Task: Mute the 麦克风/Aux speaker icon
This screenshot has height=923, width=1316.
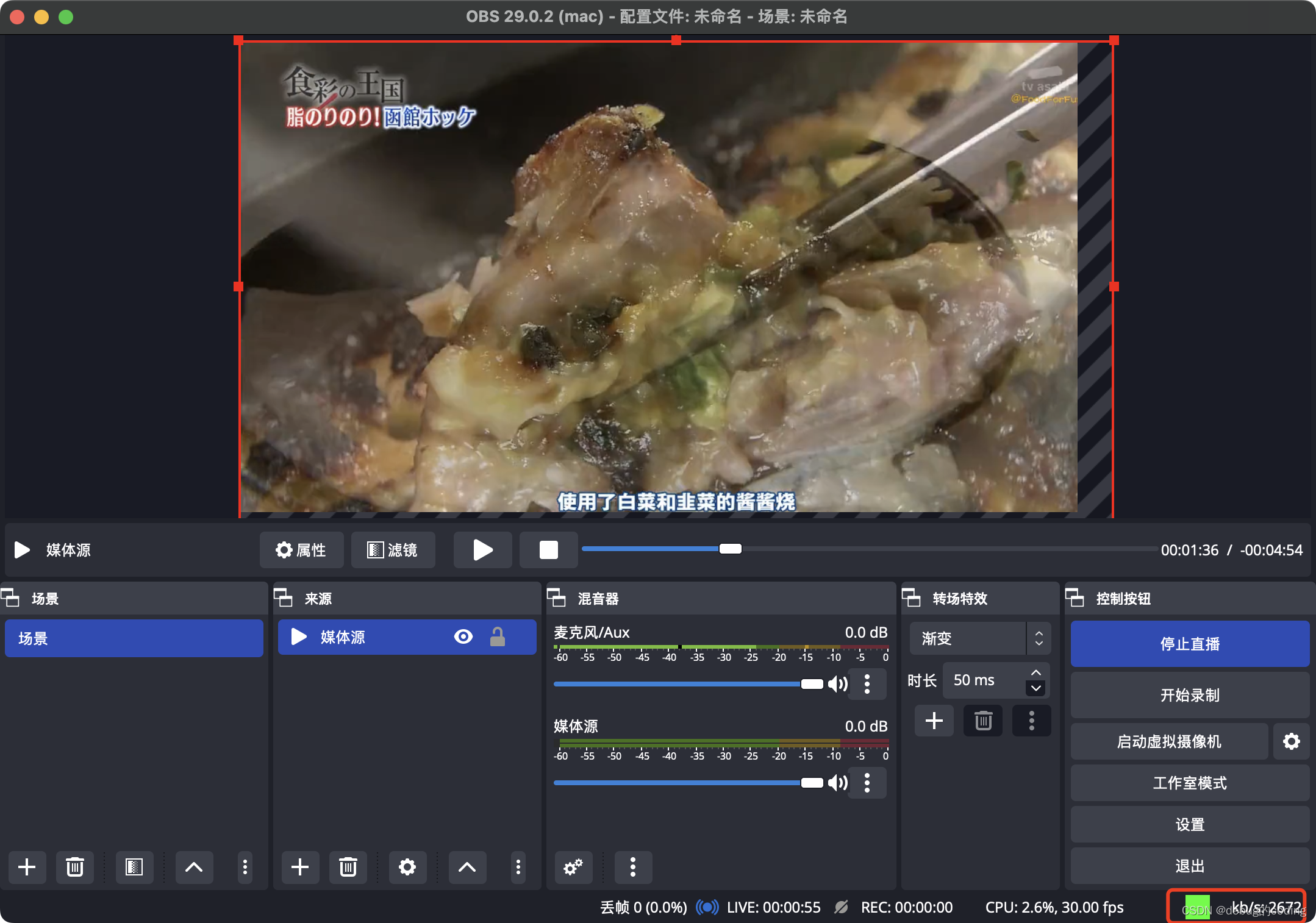Action: 837,684
